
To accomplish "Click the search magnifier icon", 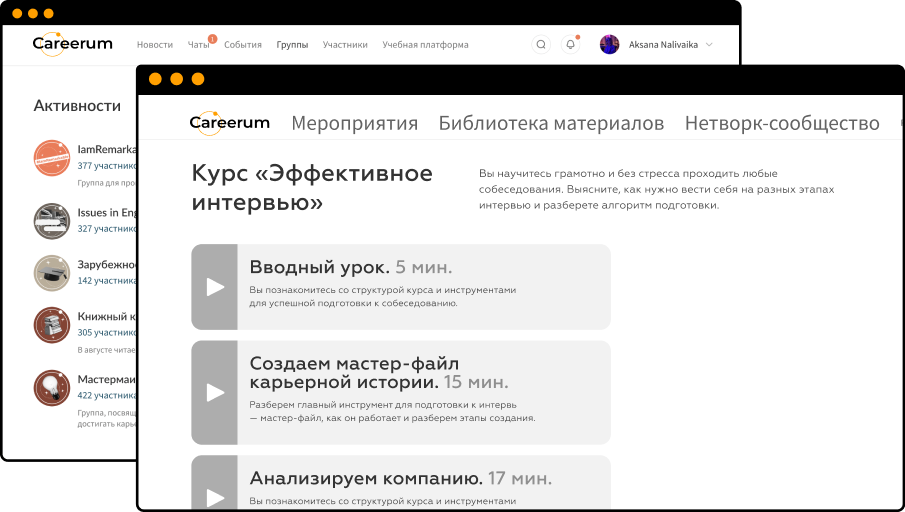I will (541, 44).
